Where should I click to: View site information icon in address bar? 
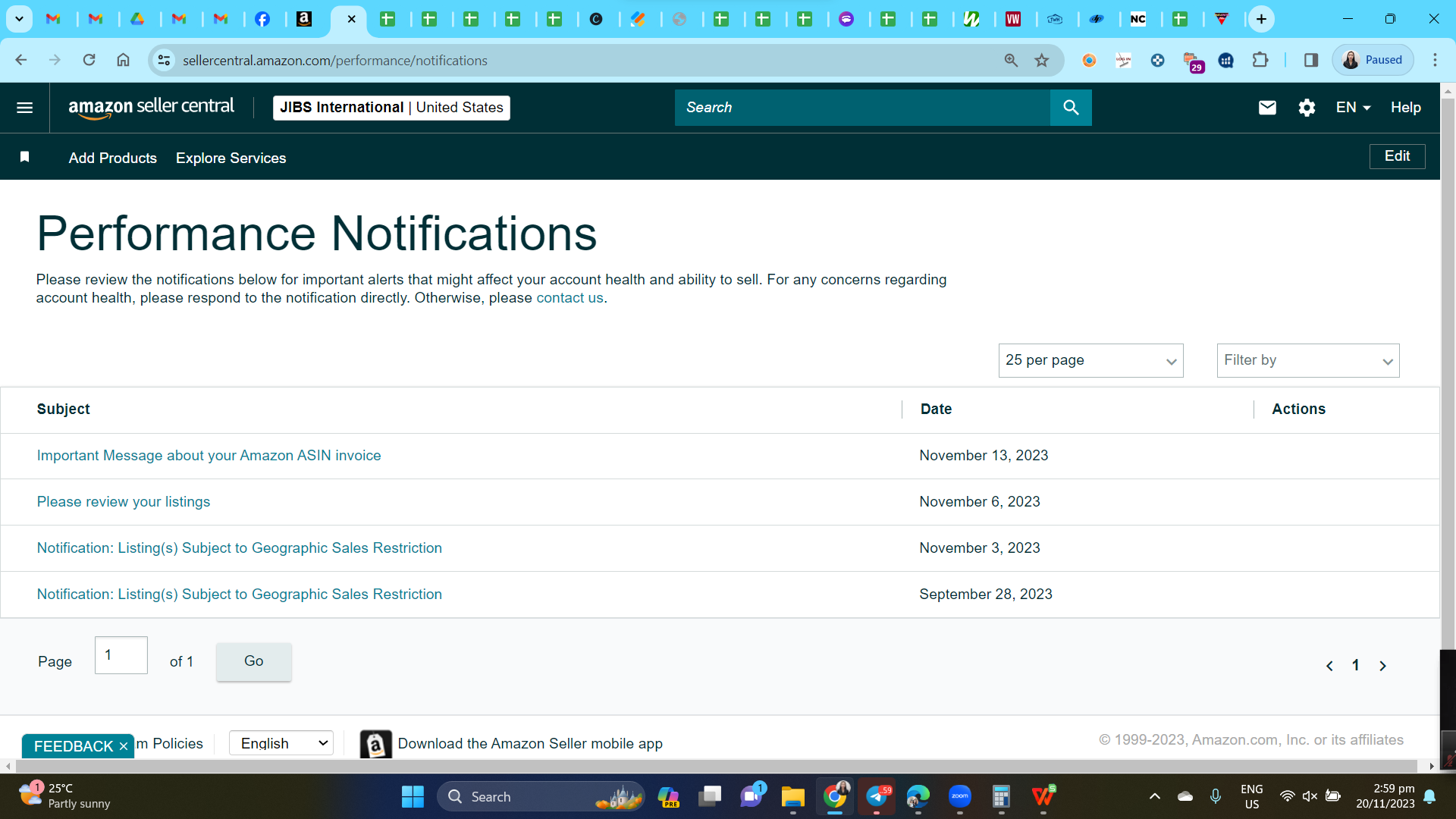tap(164, 60)
